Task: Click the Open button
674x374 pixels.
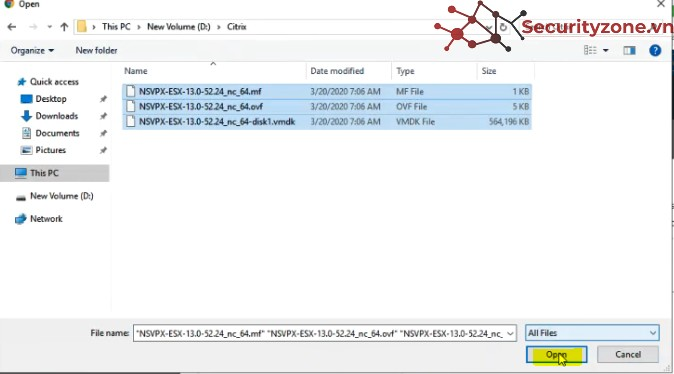Action: click(556, 355)
